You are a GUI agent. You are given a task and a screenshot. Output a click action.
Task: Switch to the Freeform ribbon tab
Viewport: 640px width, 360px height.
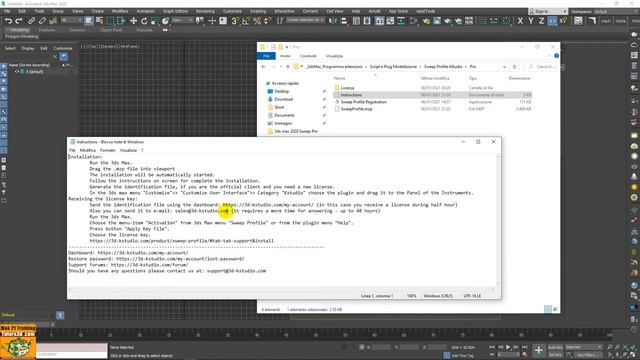(47, 30)
